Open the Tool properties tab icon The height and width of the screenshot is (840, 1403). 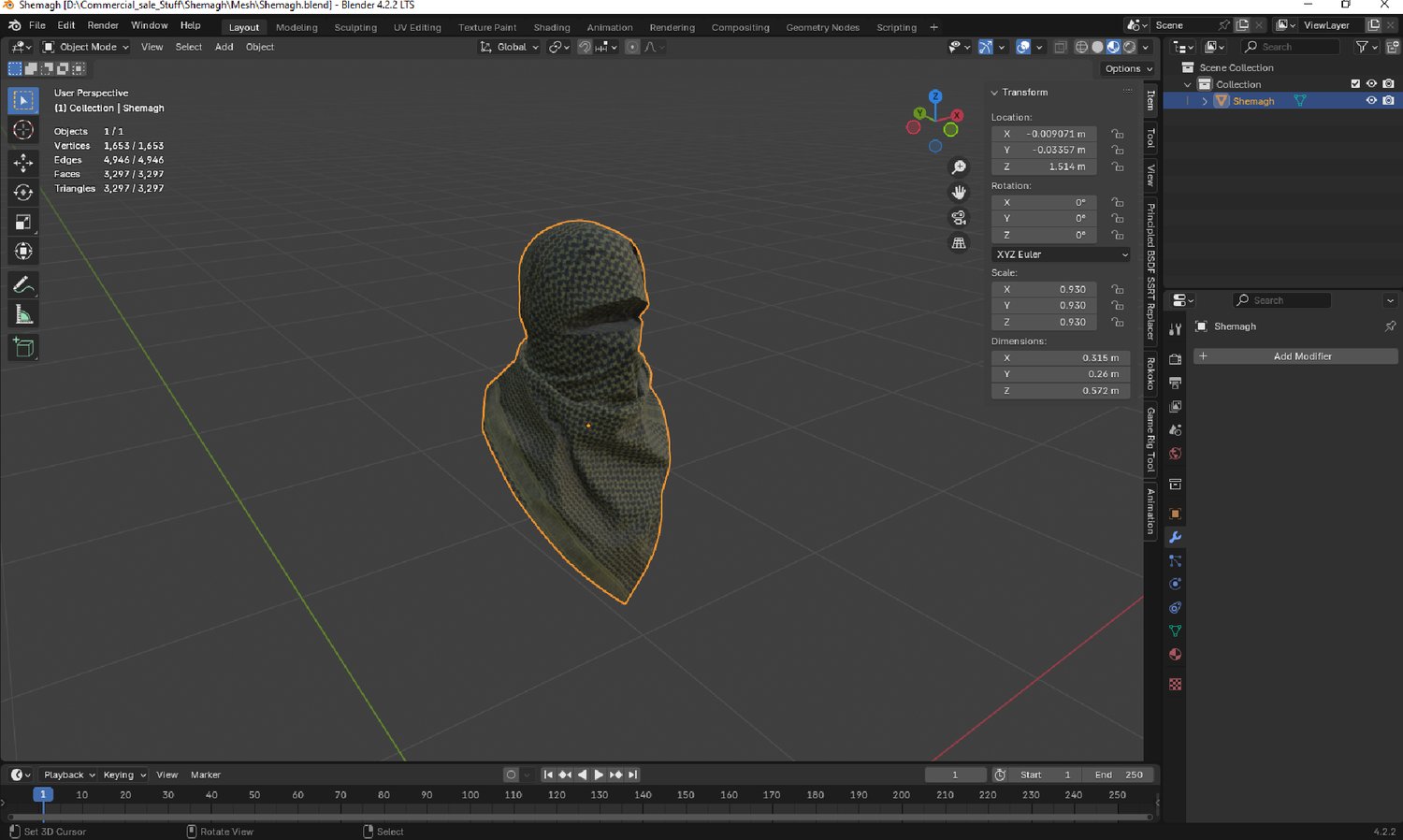[x=1176, y=328]
